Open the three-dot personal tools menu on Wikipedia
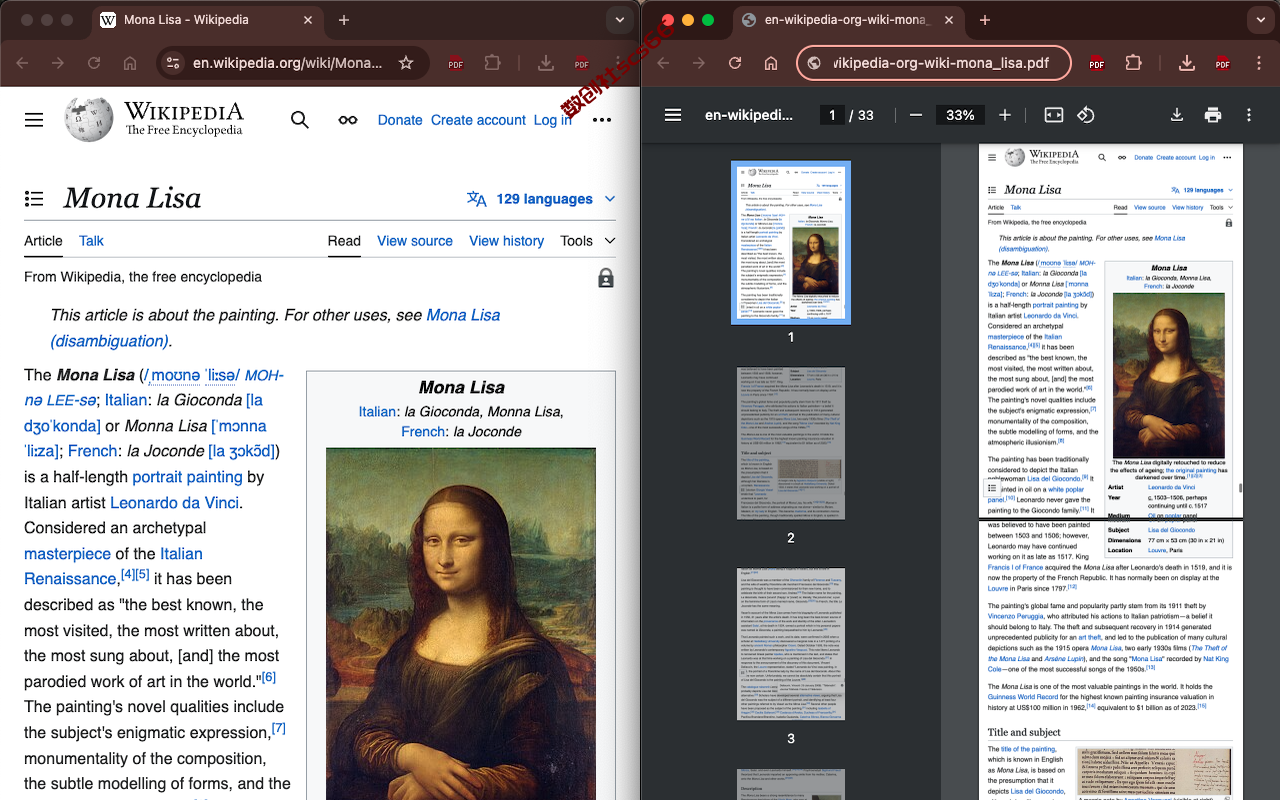1280x800 pixels. [602, 120]
